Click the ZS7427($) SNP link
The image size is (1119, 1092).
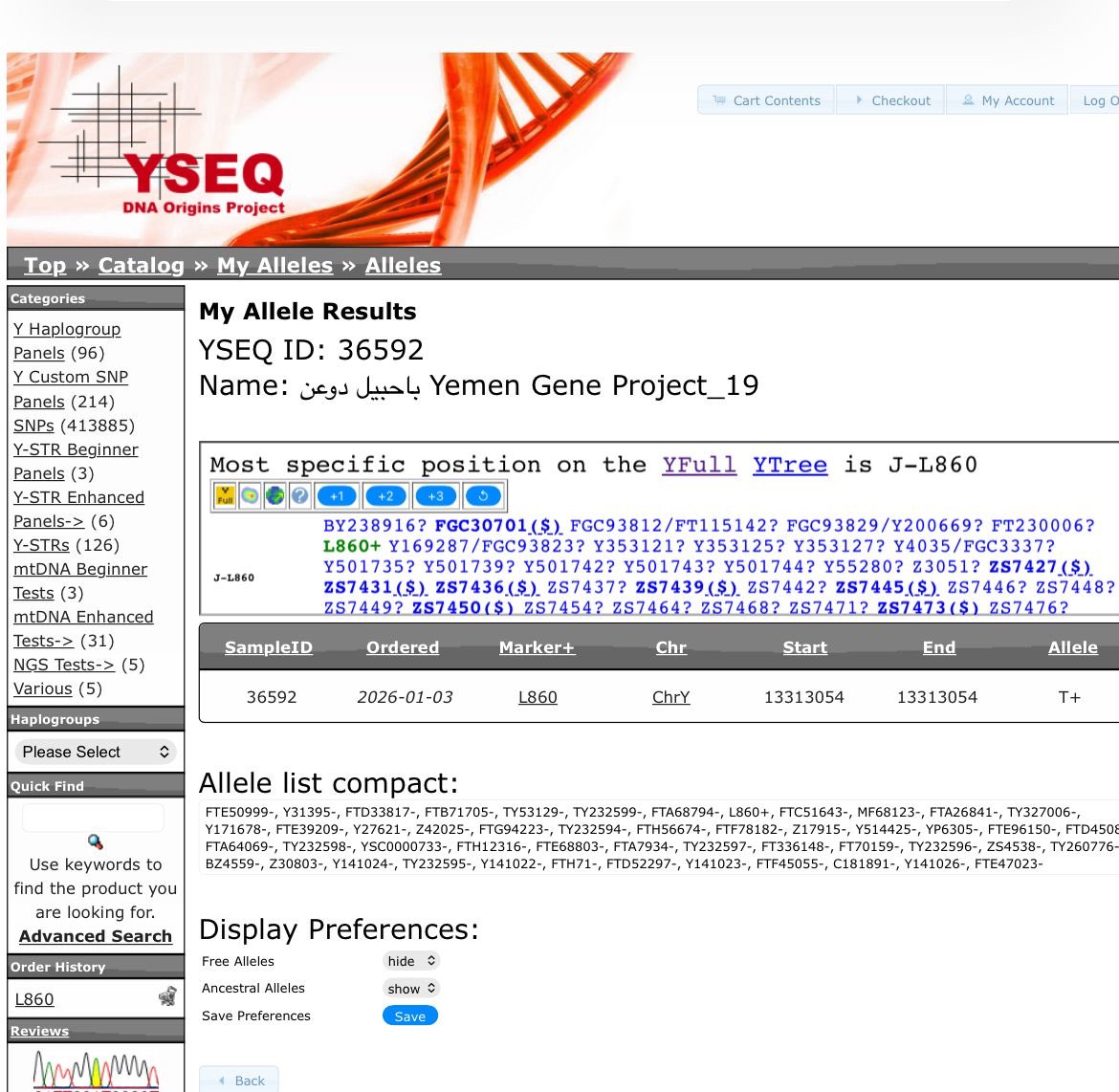pos(1040,567)
